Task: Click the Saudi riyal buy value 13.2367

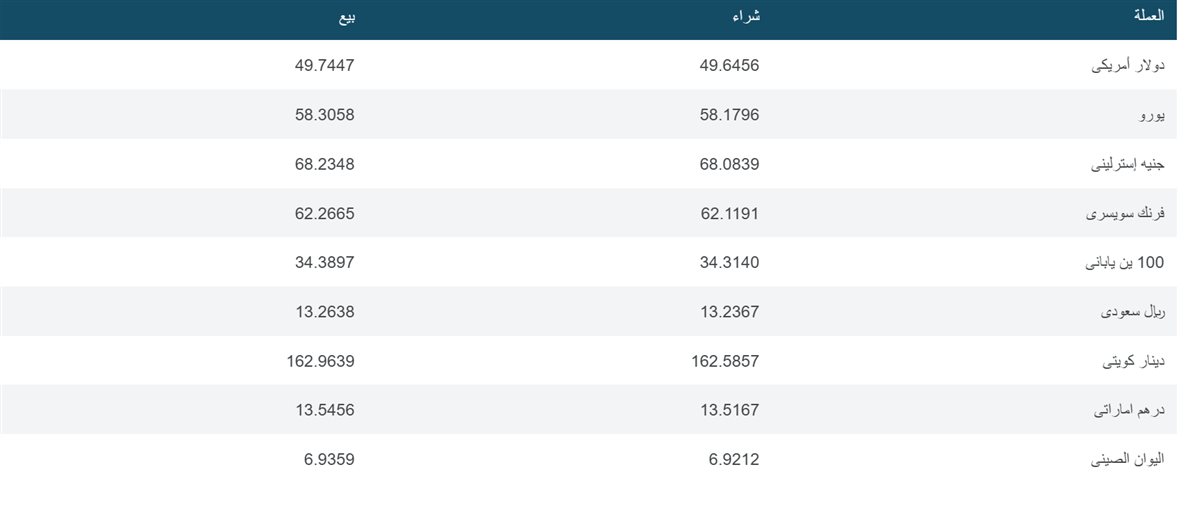Action: 729,311
